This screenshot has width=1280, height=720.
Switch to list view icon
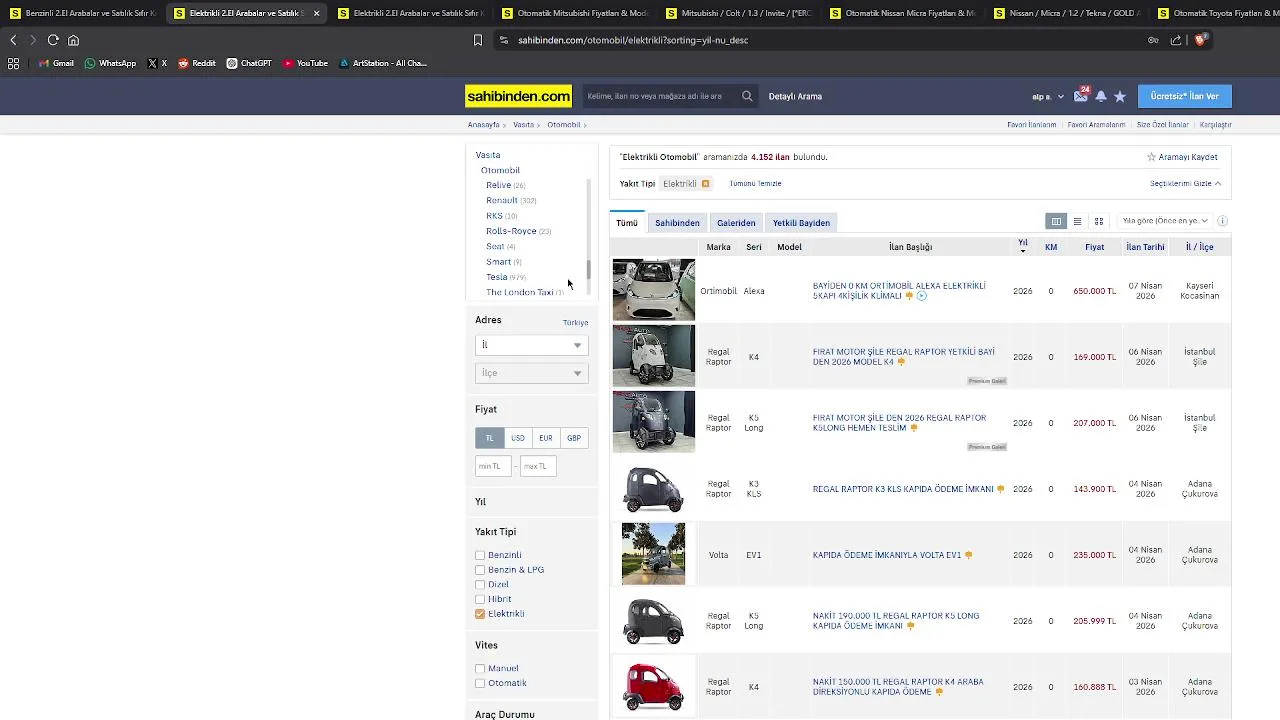(1077, 221)
